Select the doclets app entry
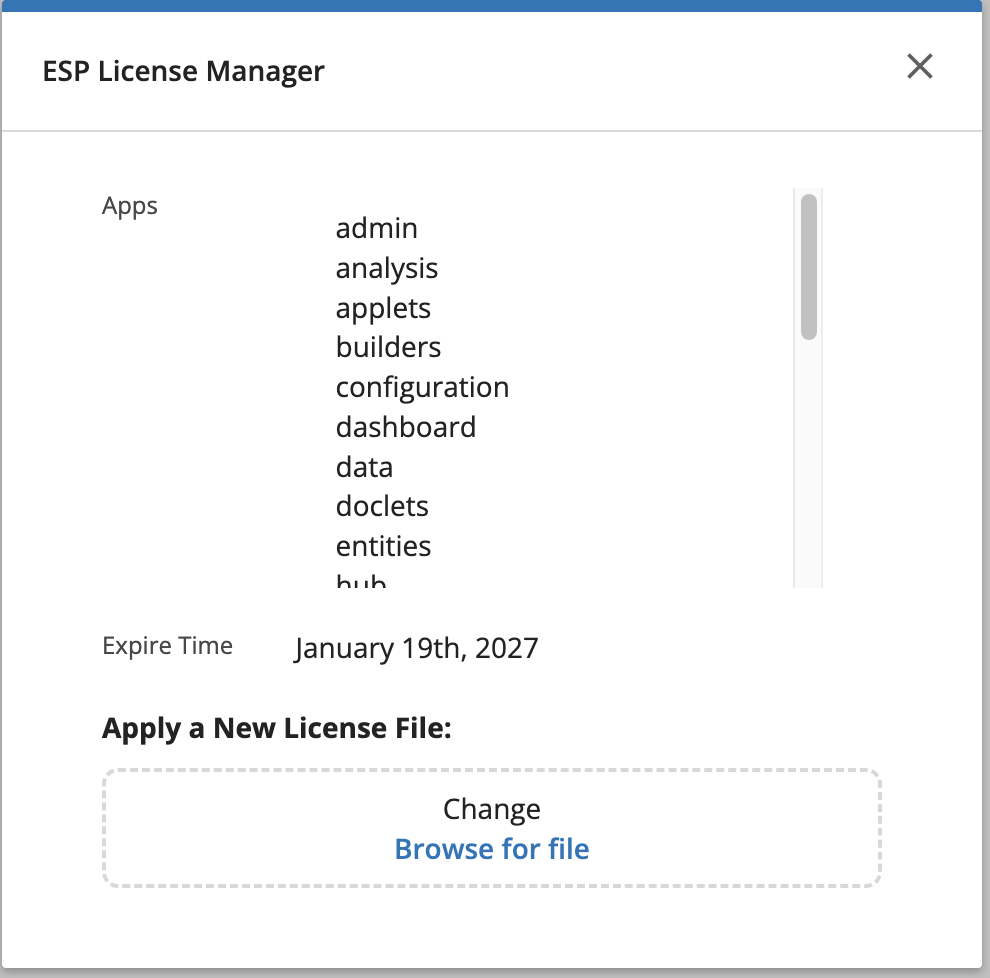This screenshot has width=990, height=978. click(381, 506)
